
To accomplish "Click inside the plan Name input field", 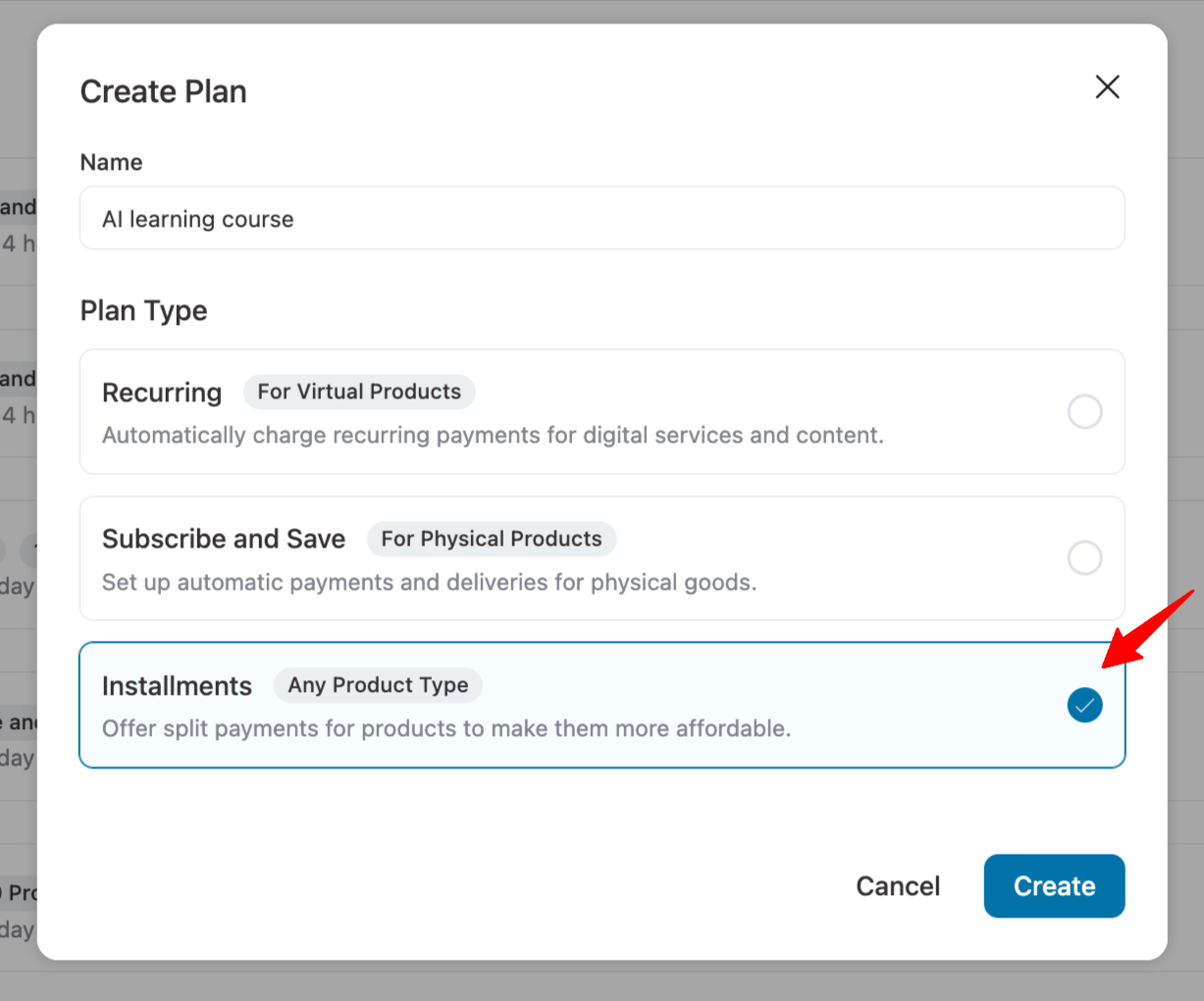I will click(x=602, y=218).
